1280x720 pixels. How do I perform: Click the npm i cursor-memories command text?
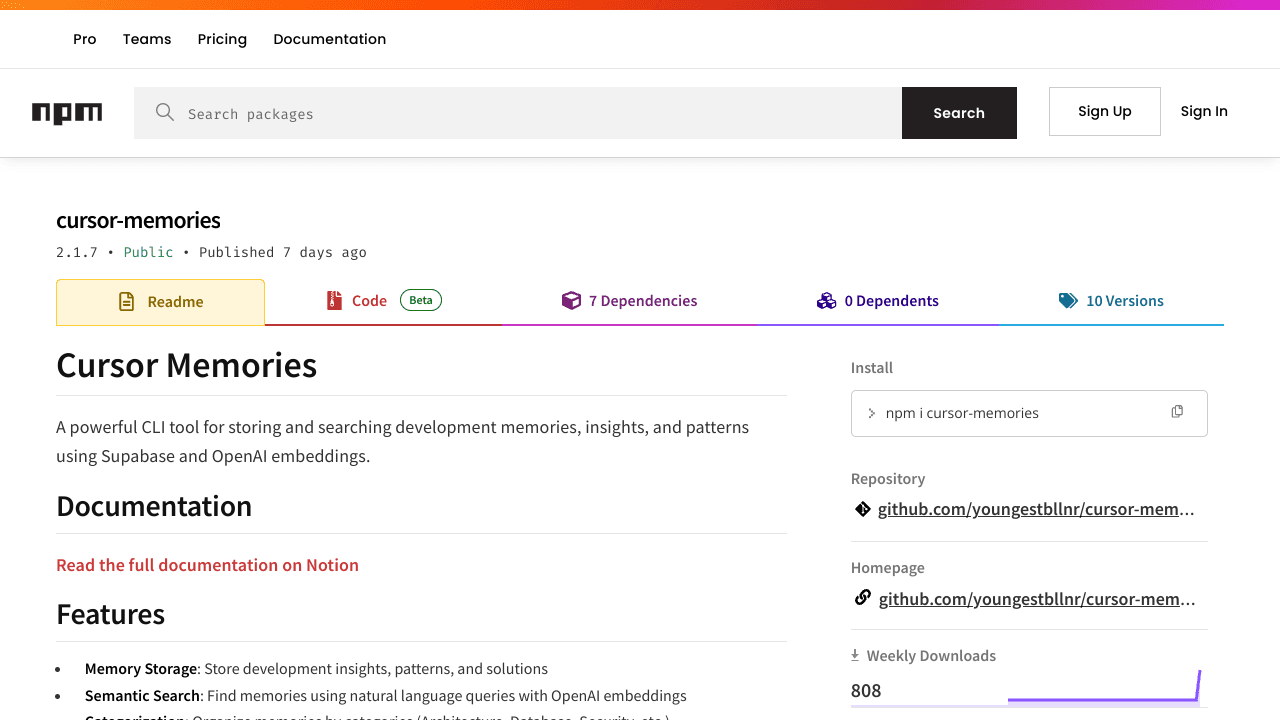(962, 413)
